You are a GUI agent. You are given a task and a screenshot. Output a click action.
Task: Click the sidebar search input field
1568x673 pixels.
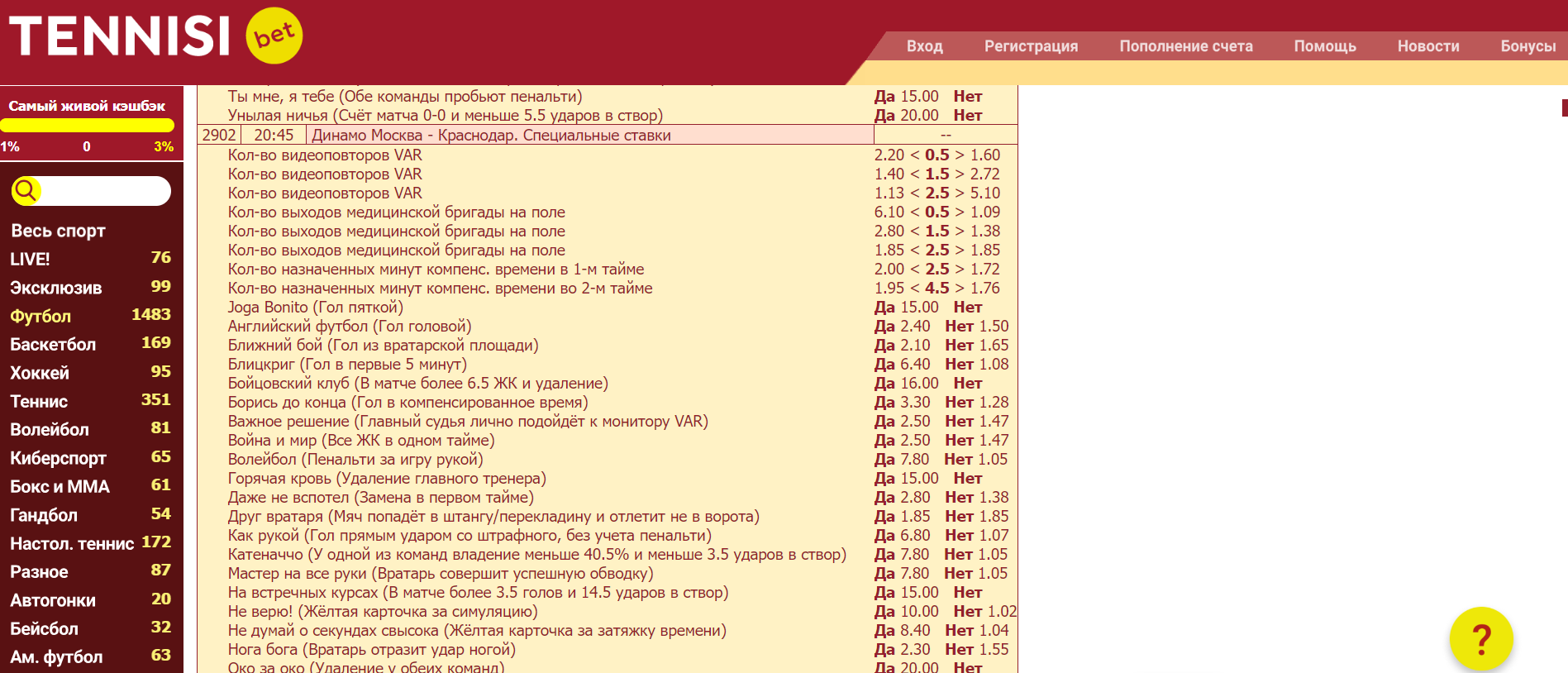pyautogui.click(x=103, y=191)
